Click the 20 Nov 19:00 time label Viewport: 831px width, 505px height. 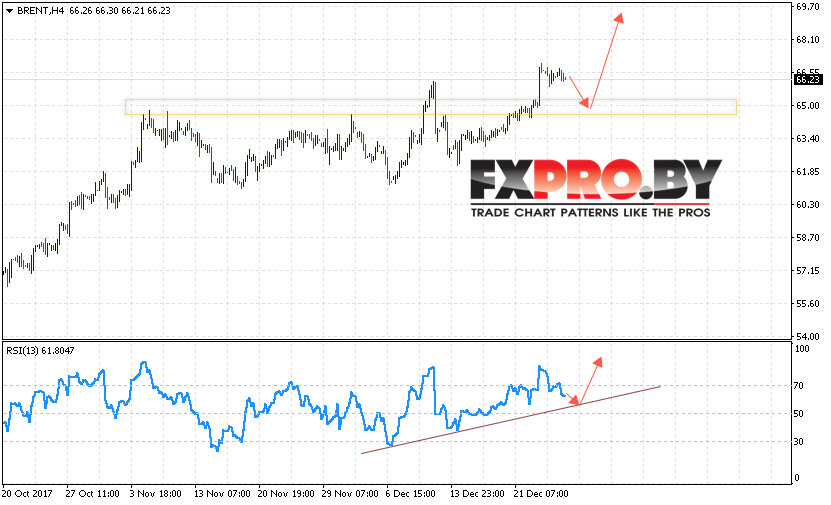point(286,494)
